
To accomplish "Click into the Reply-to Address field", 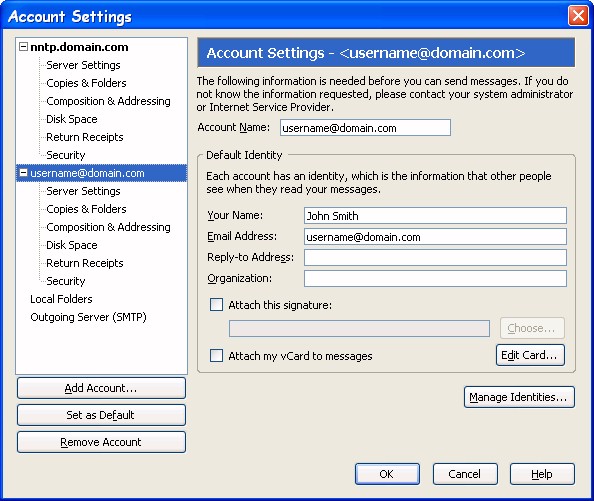I will (x=435, y=258).
